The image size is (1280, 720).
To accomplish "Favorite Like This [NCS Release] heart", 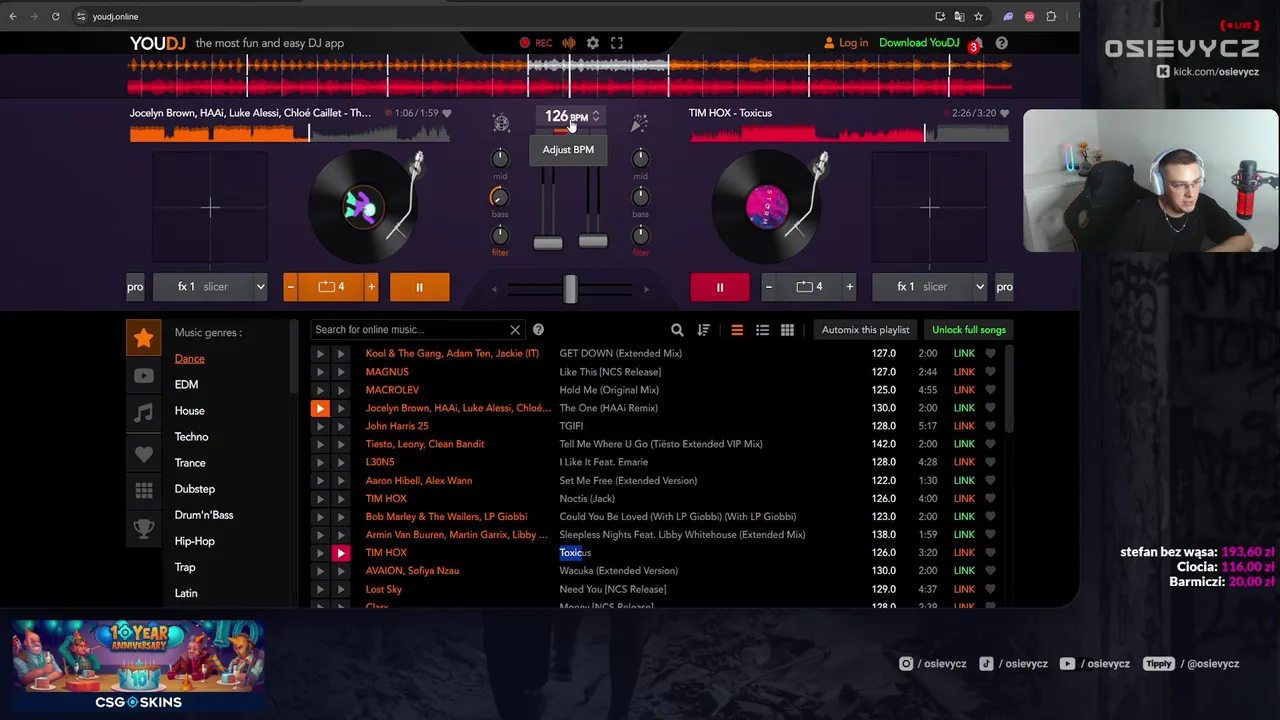I will 990,372.
